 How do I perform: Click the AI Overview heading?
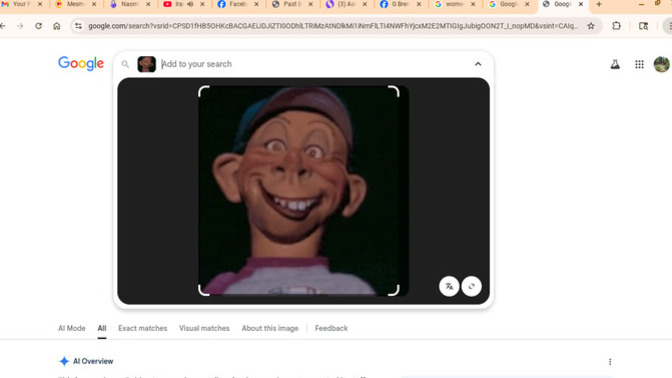(93, 361)
